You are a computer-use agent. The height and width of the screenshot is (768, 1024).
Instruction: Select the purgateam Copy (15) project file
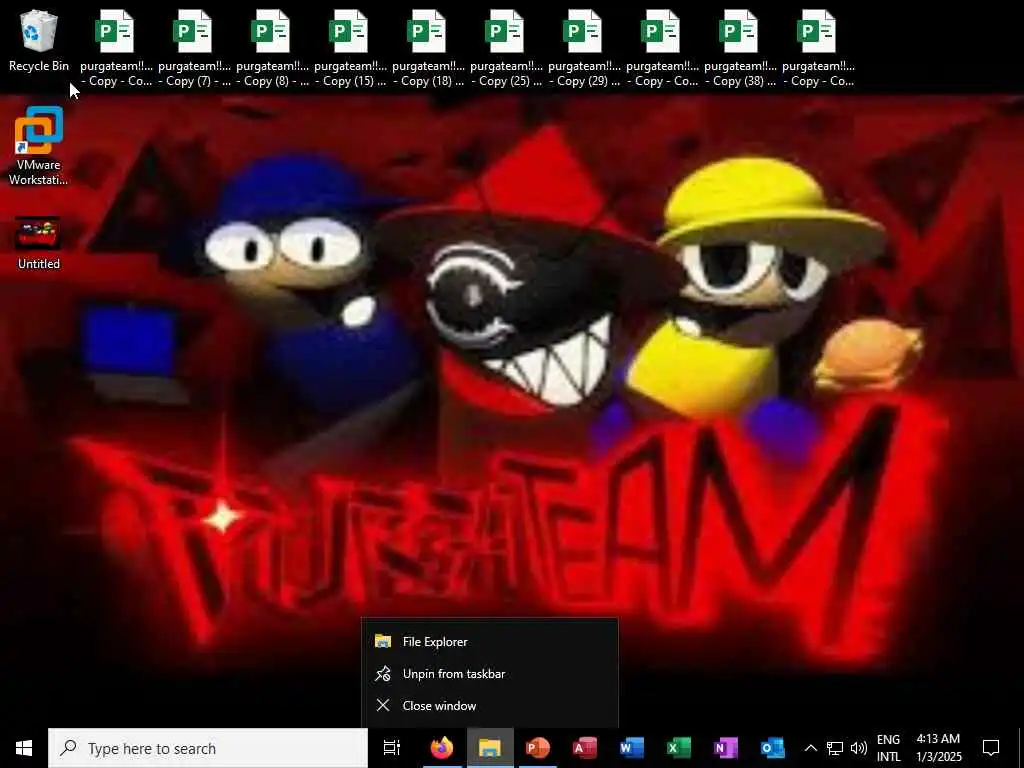point(350,48)
